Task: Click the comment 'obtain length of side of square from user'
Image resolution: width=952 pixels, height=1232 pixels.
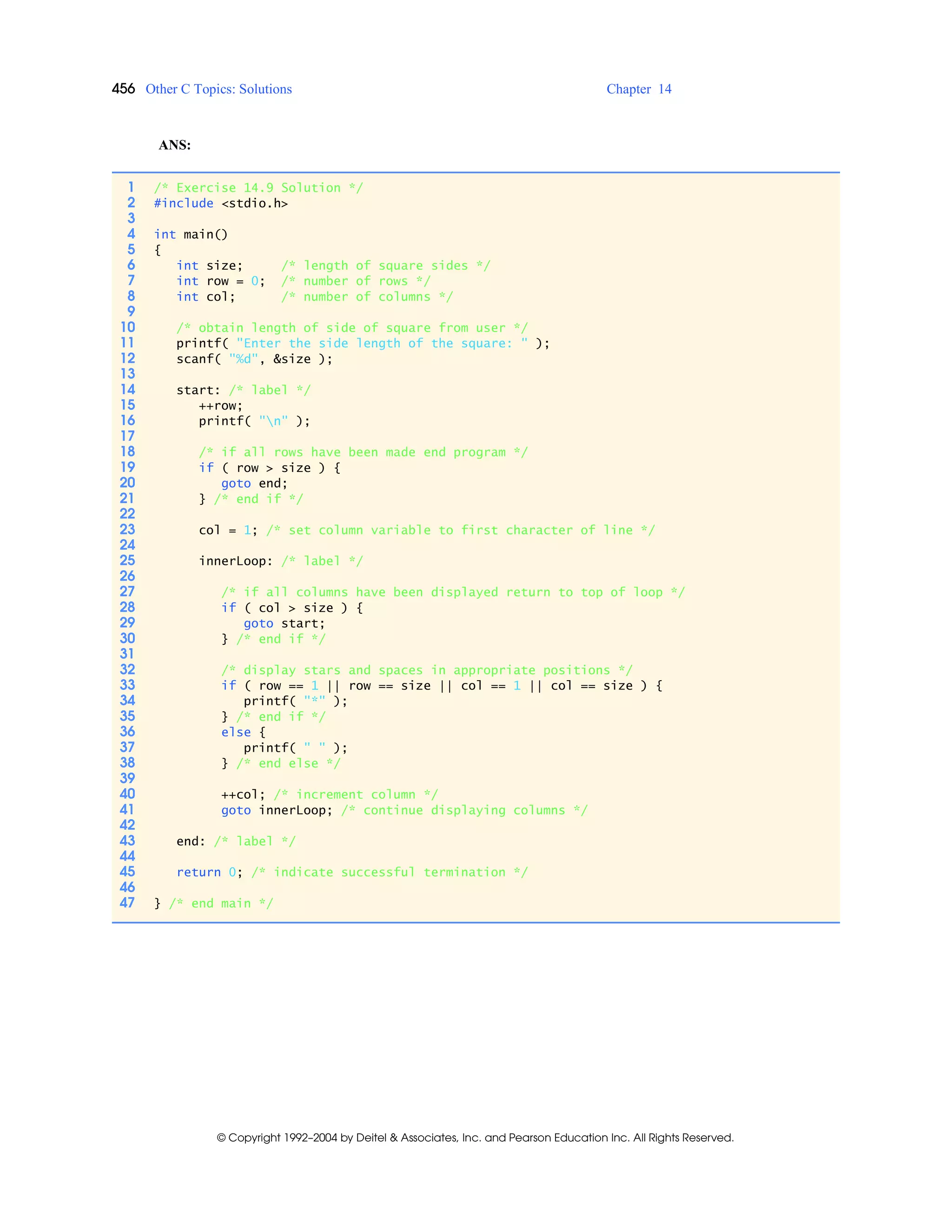Action: [352, 328]
